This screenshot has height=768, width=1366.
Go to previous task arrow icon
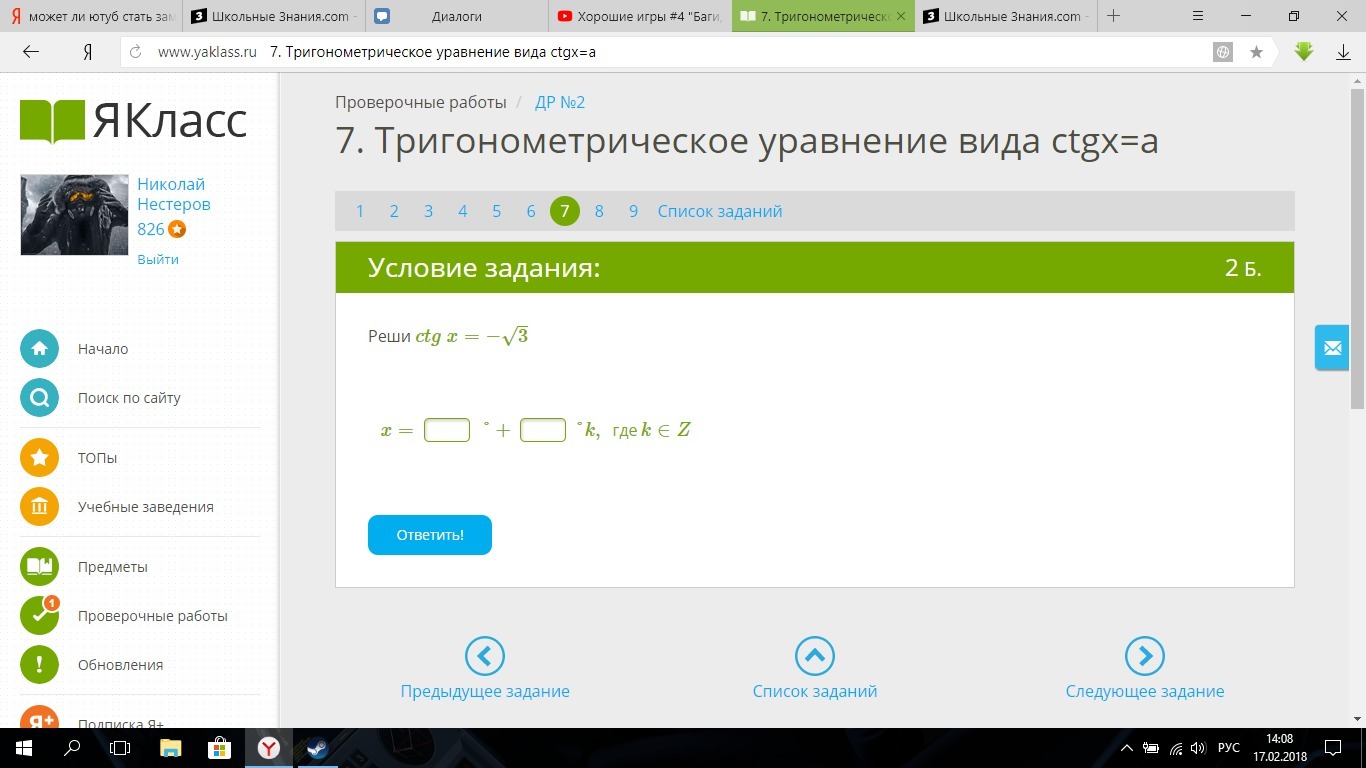click(485, 656)
